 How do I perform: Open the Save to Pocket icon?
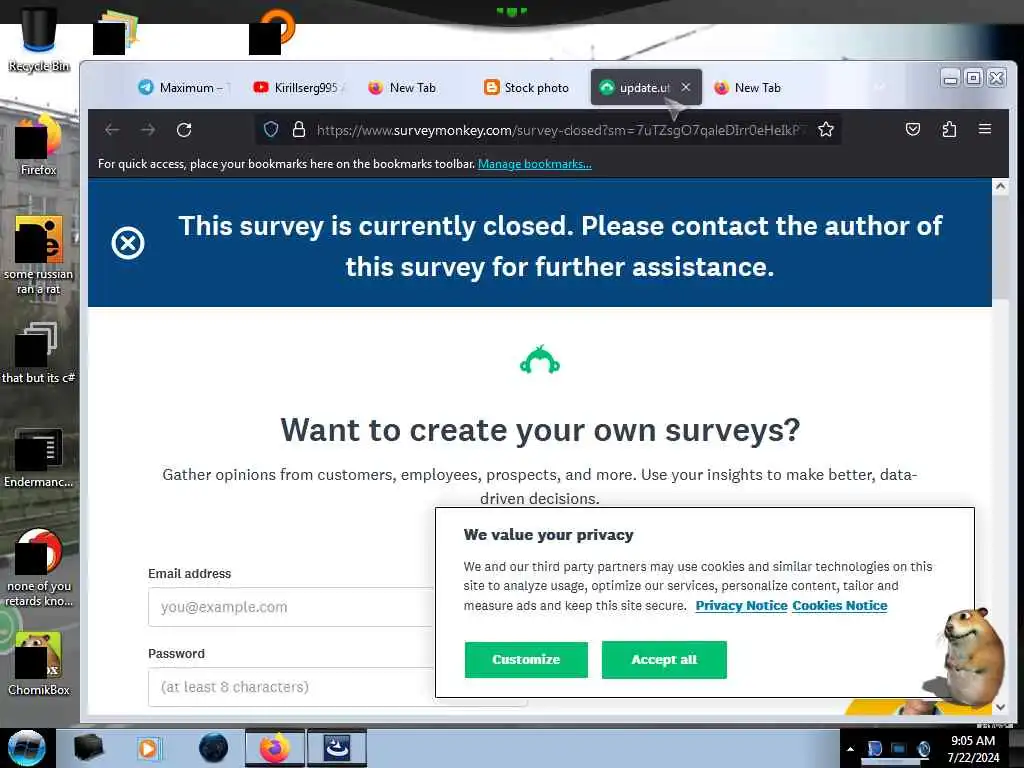click(913, 129)
